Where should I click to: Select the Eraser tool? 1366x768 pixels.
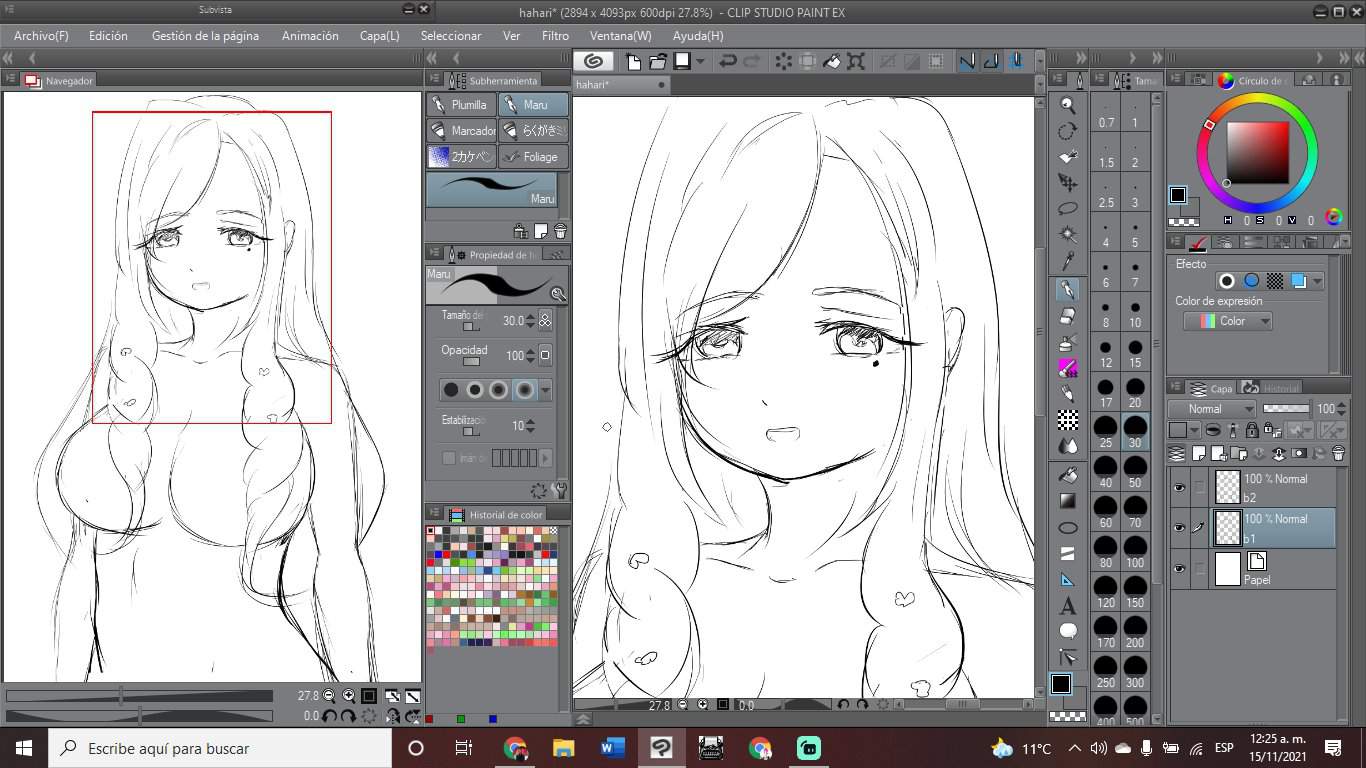point(1068,316)
